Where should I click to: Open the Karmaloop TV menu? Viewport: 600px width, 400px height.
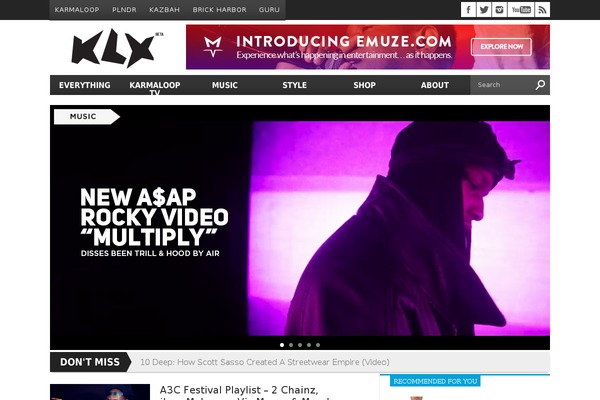155,85
